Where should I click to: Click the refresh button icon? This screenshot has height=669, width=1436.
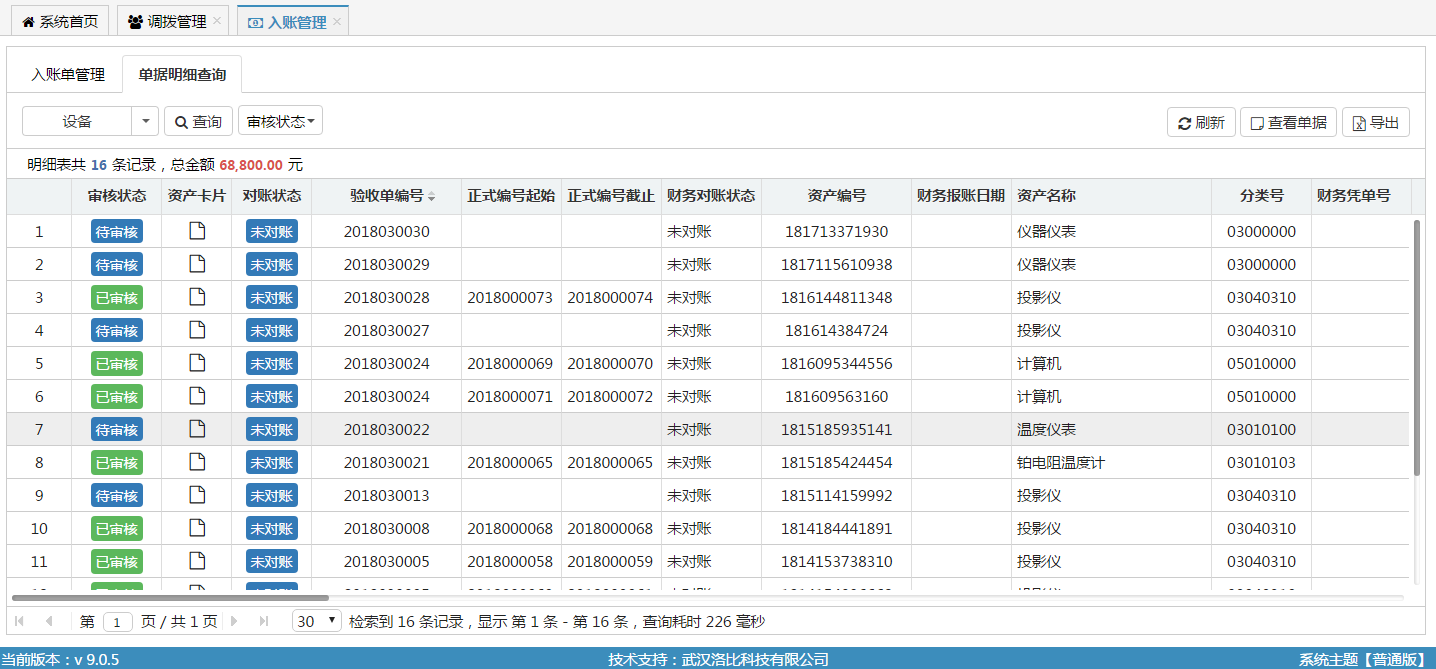(x=1185, y=123)
